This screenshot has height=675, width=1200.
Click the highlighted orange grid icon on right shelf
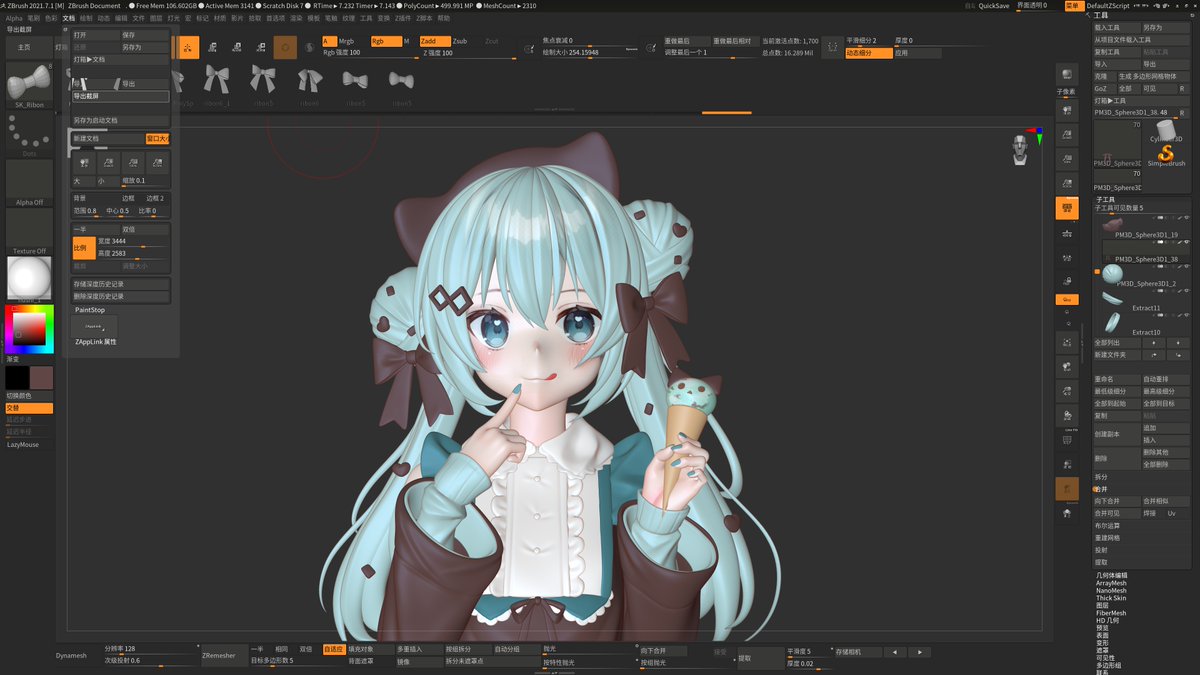coord(1067,208)
